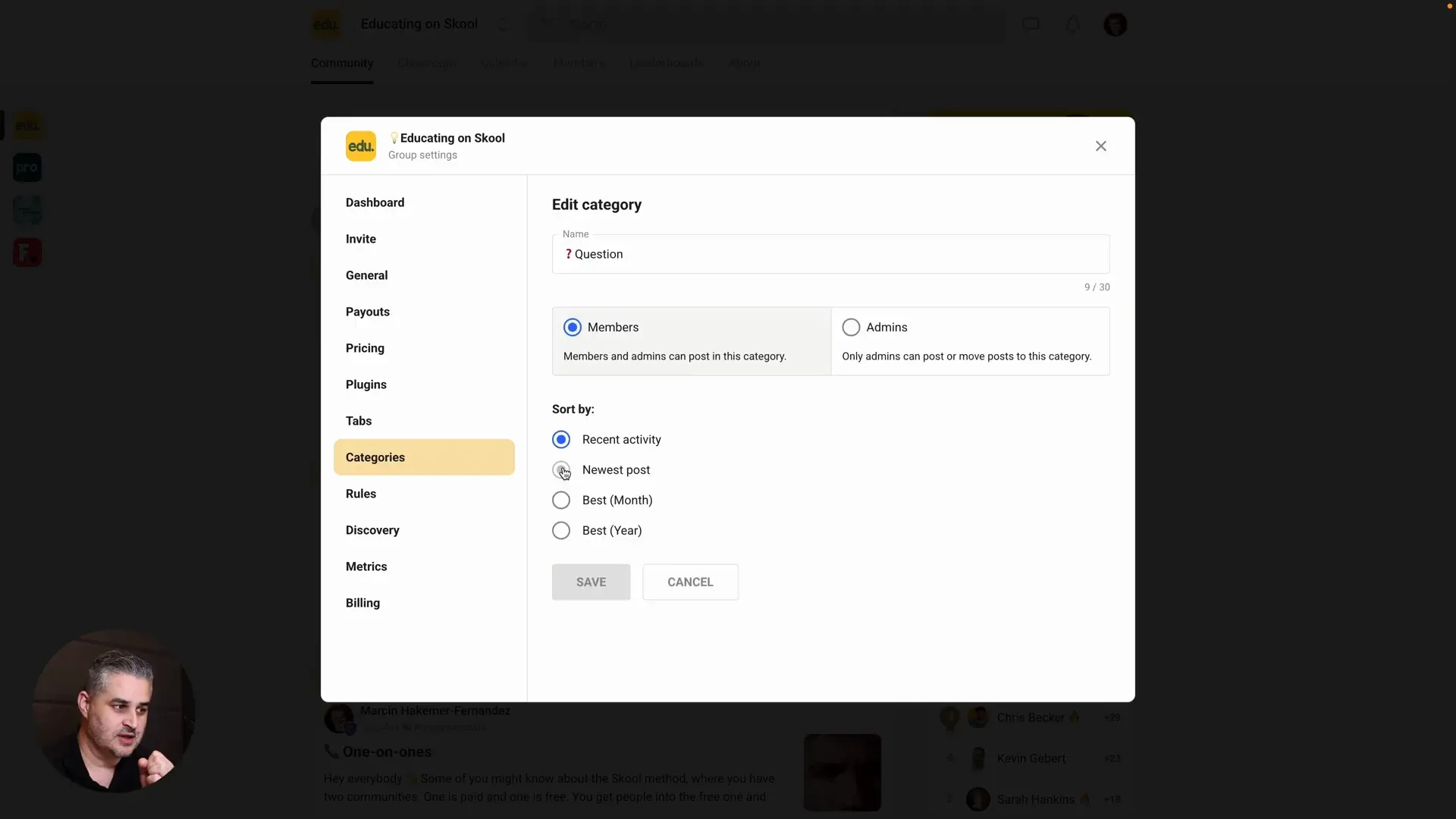This screenshot has height=819, width=1456.
Task: Select Members posting permission radio
Action: [573, 327]
